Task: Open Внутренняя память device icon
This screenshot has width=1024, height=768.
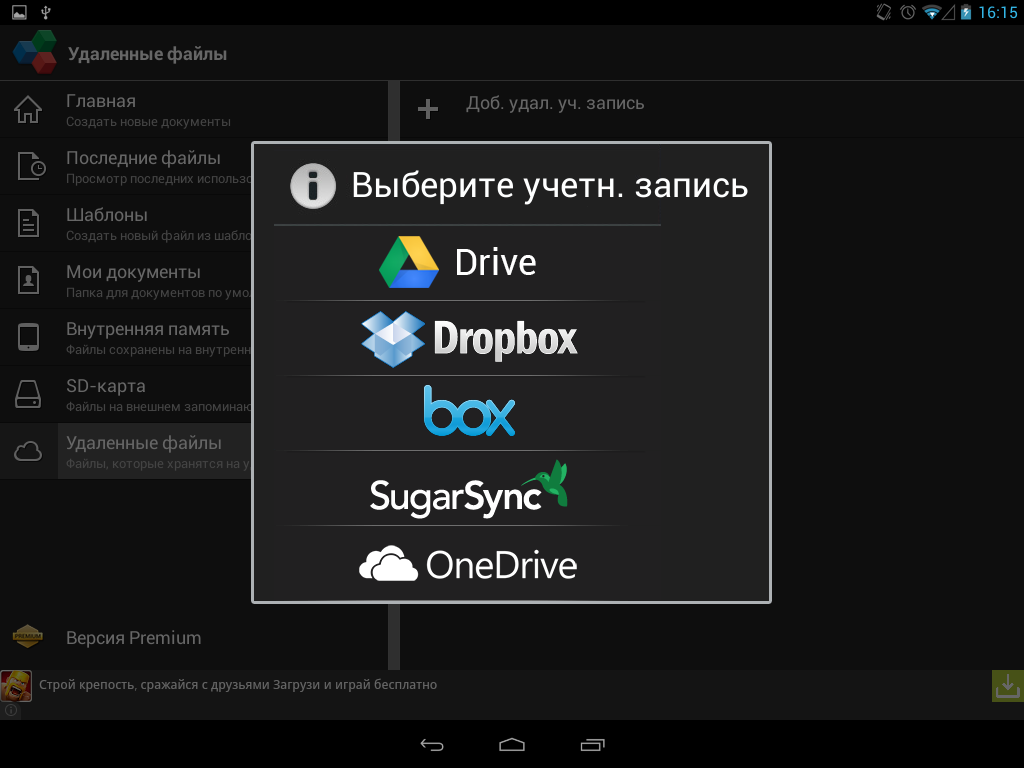Action: pyautogui.click(x=28, y=337)
